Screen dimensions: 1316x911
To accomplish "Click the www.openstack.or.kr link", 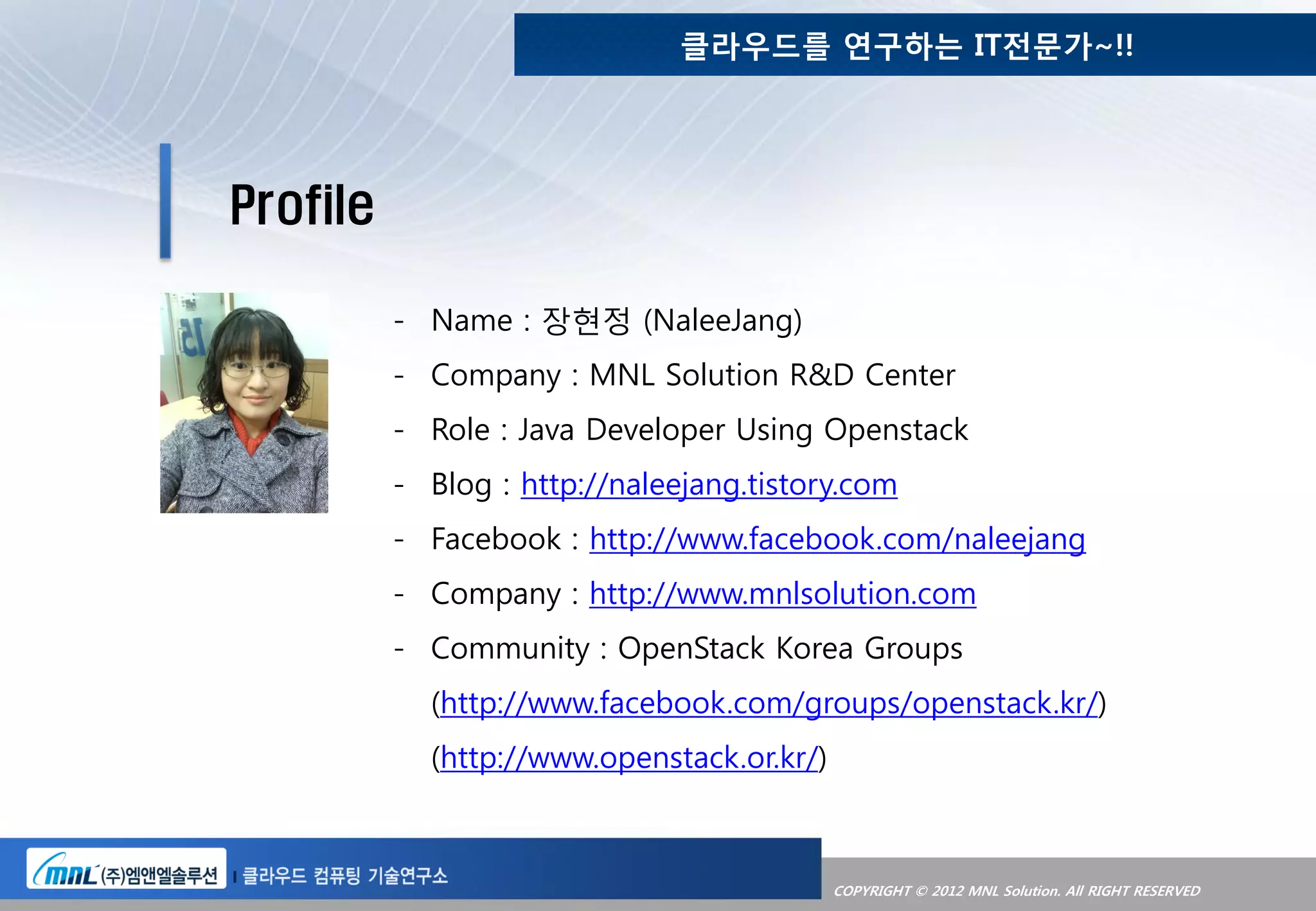I will tap(628, 757).
